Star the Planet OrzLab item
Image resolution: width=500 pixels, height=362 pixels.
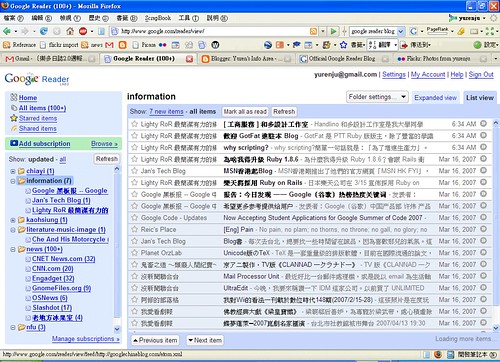135,253
